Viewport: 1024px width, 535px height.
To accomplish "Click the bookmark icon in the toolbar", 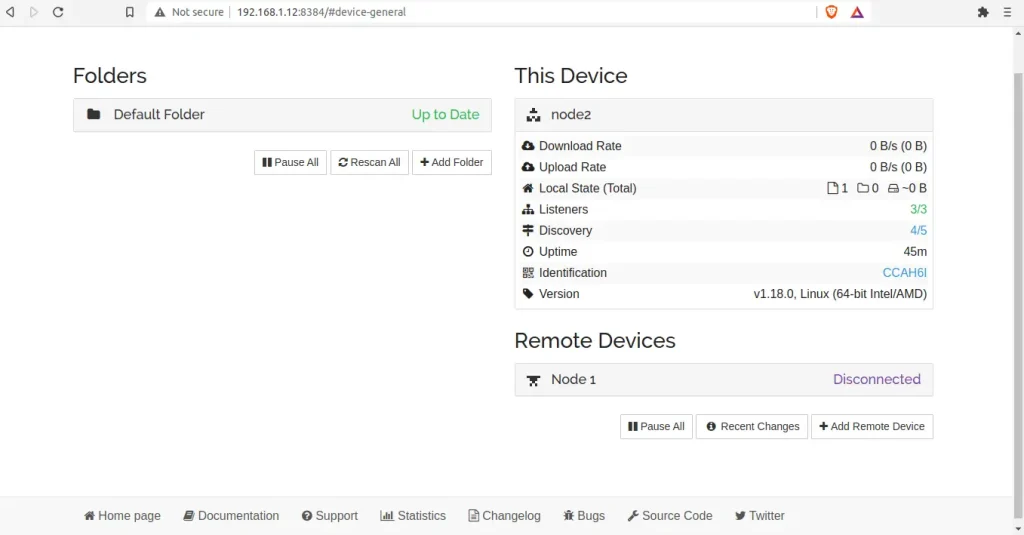I will [129, 12].
